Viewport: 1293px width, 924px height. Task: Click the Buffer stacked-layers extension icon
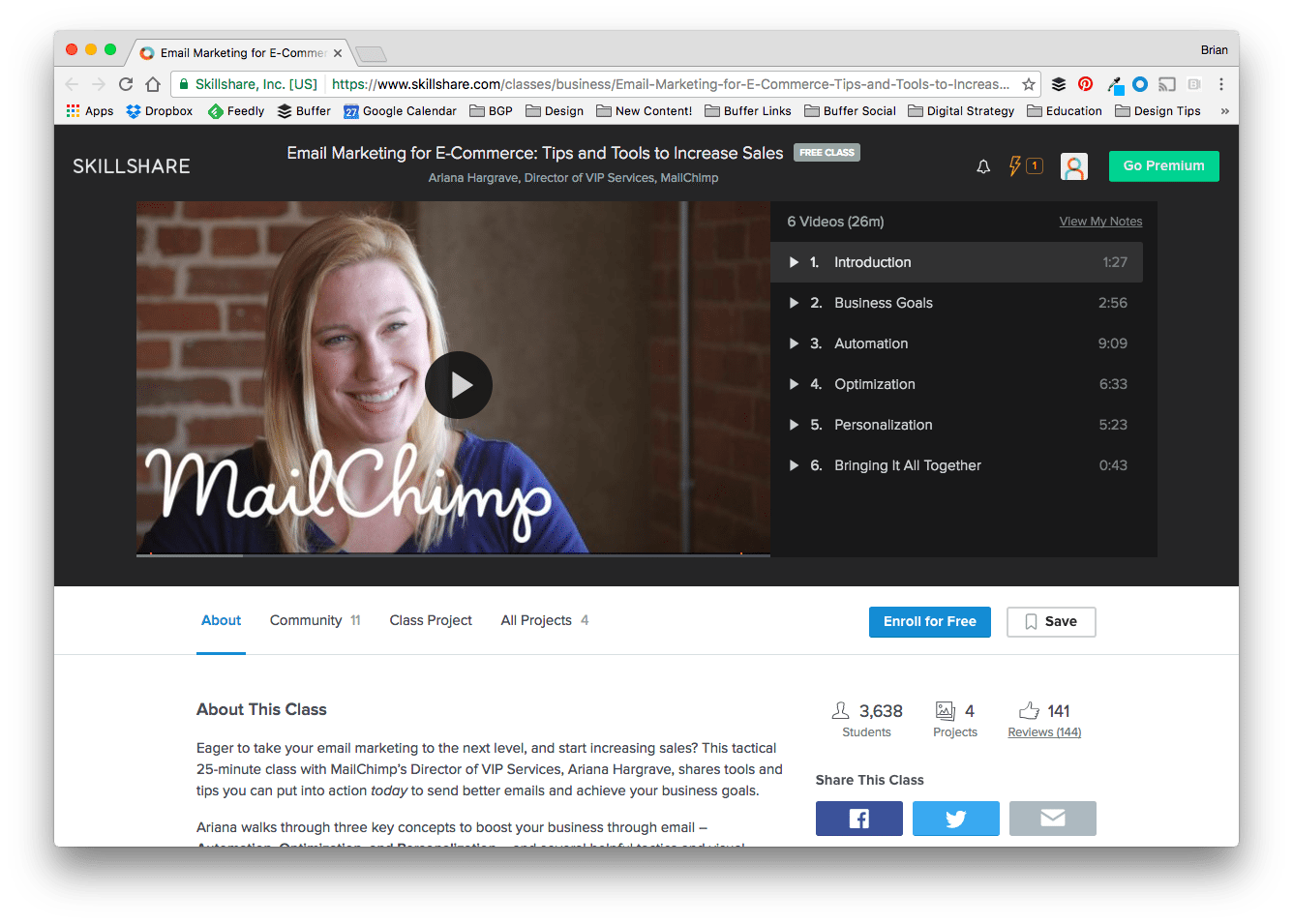tap(1058, 84)
